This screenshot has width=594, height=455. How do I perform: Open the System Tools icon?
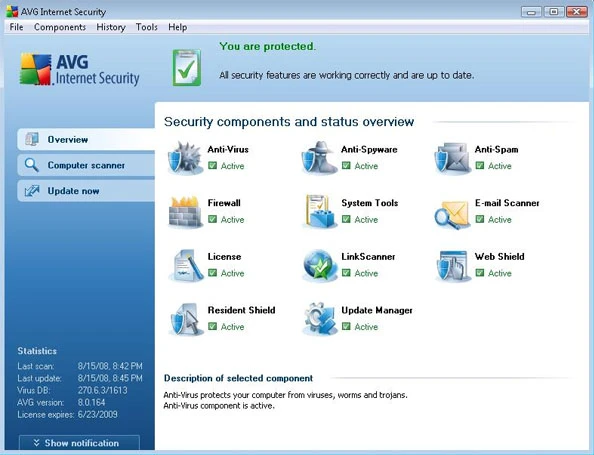pos(319,211)
